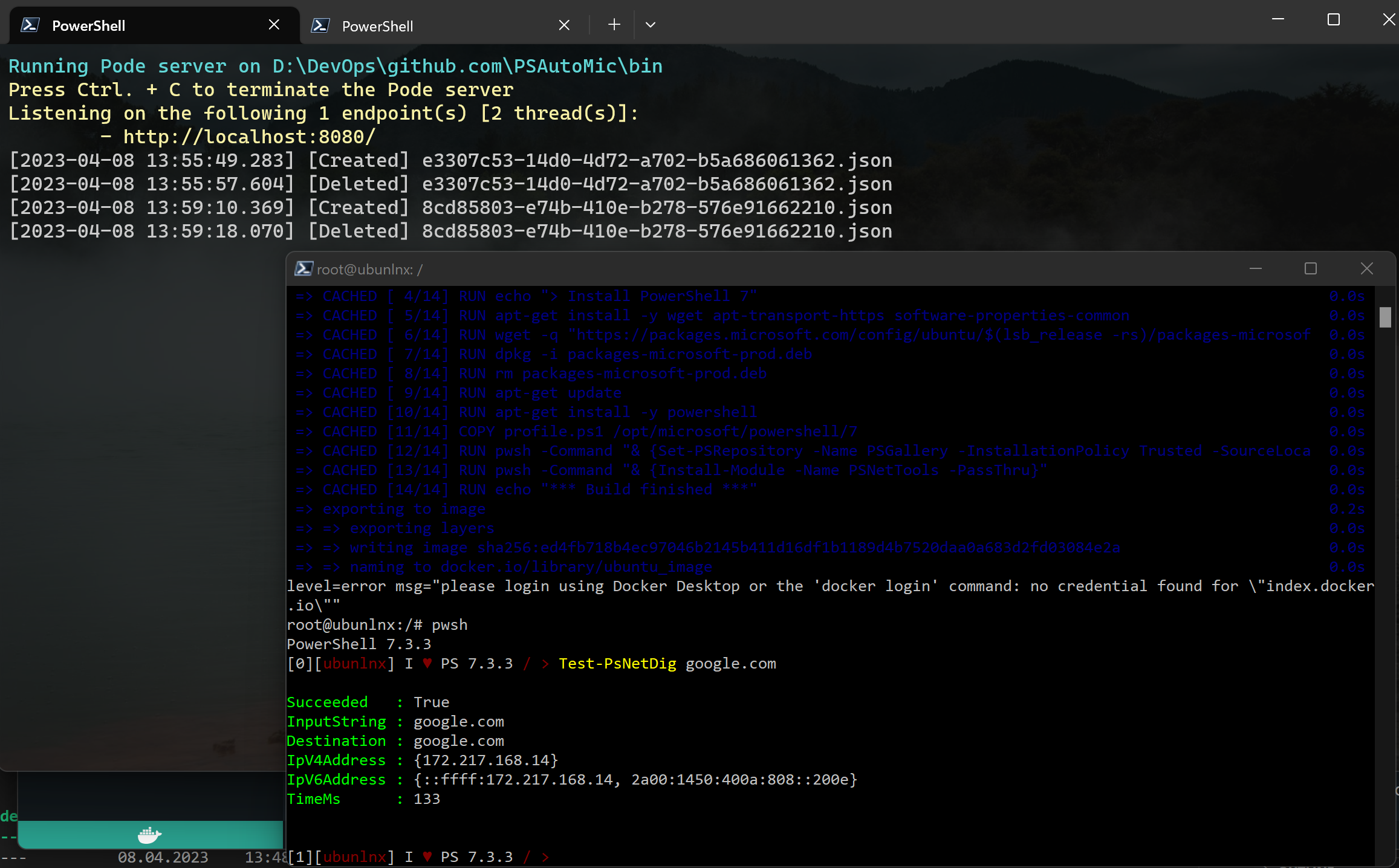Click the Docker whale icon in the bottom bar

(149, 835)
